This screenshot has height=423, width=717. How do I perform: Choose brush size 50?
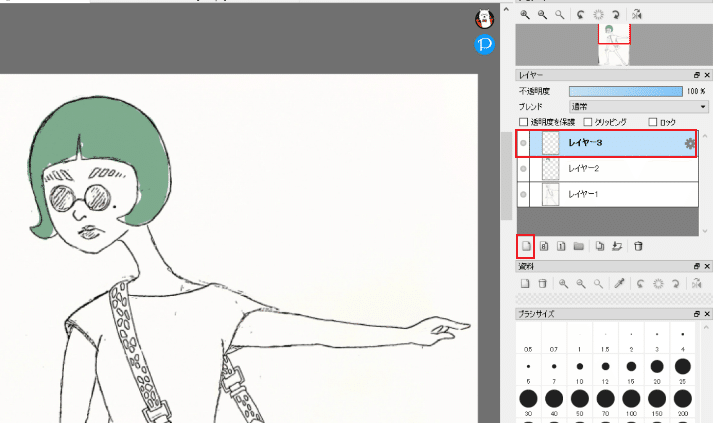tap(580, 402)
